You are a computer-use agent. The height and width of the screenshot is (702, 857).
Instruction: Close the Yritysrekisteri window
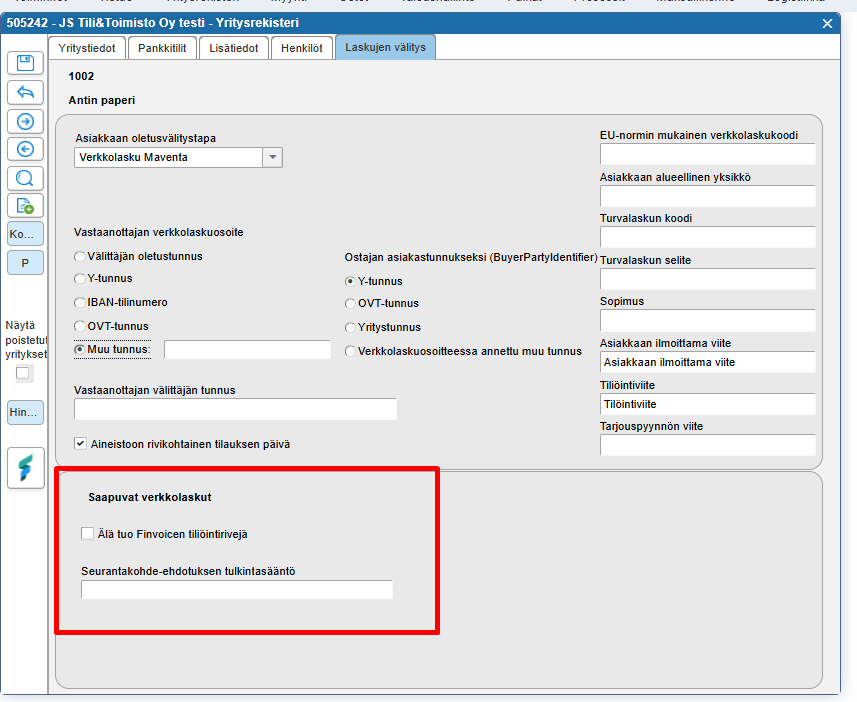coord(827,24)
